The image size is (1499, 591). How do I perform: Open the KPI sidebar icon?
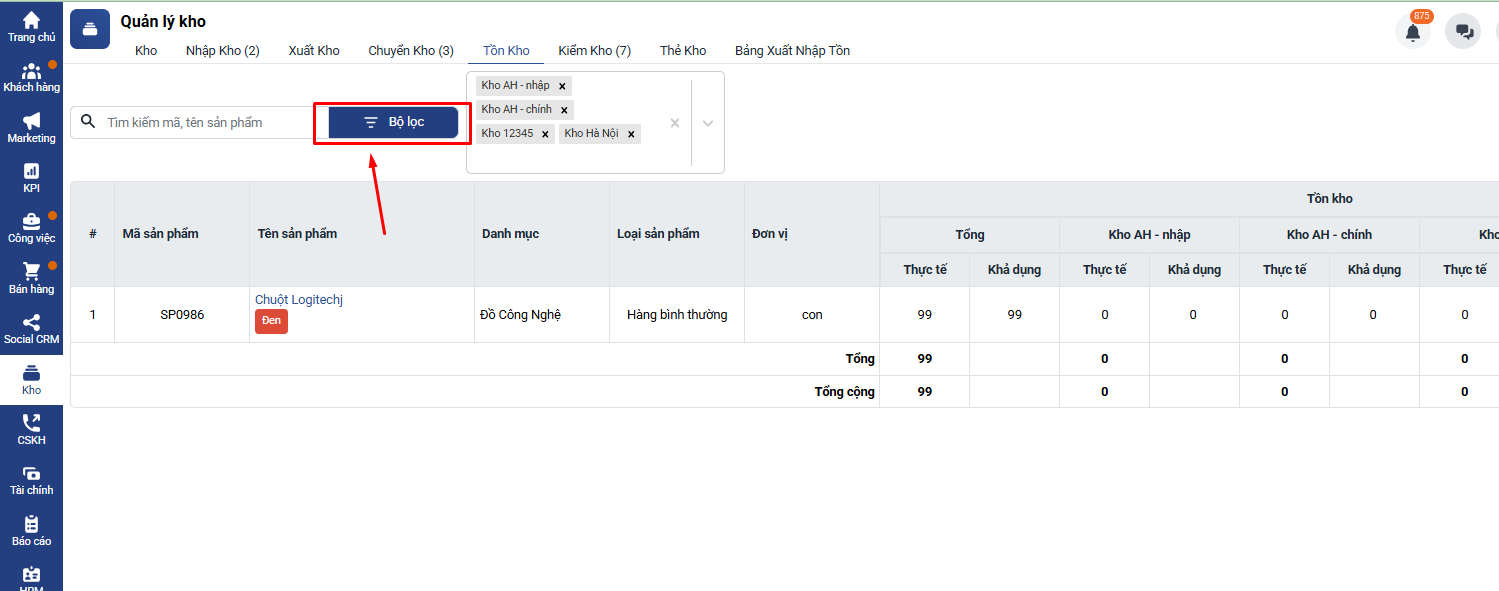[x=31, y=172]
